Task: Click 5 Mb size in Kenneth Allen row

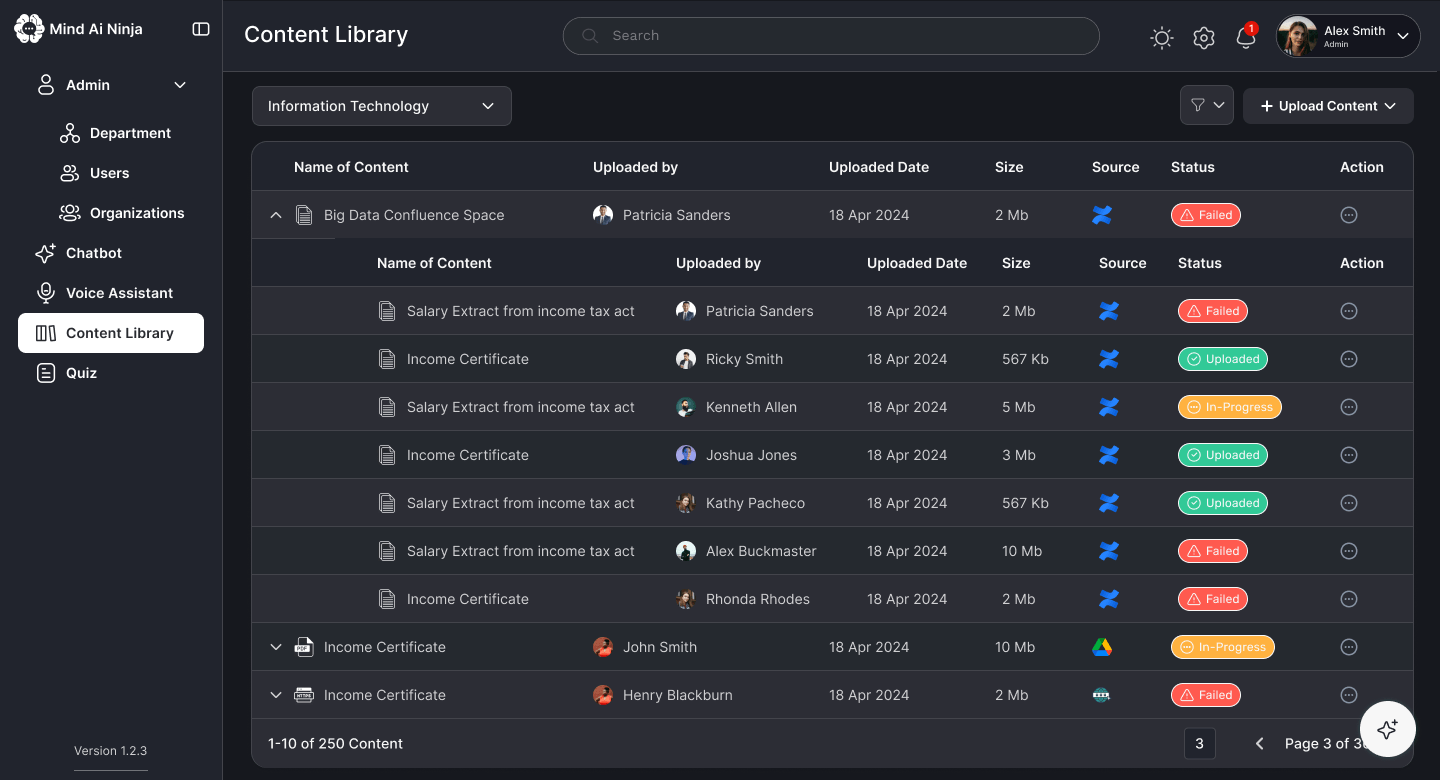Action: (1019, 407)
